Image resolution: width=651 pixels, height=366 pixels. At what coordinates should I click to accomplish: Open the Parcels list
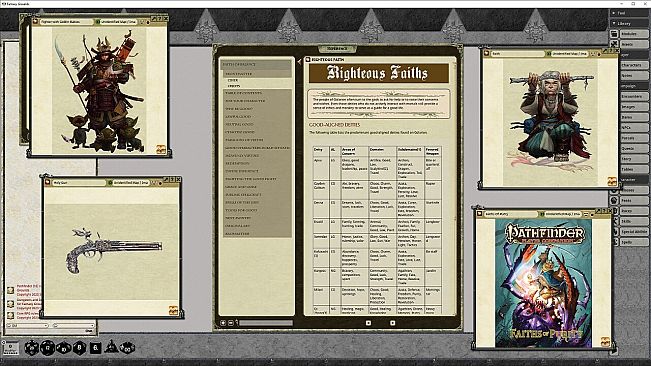click(x=634, y=138)
